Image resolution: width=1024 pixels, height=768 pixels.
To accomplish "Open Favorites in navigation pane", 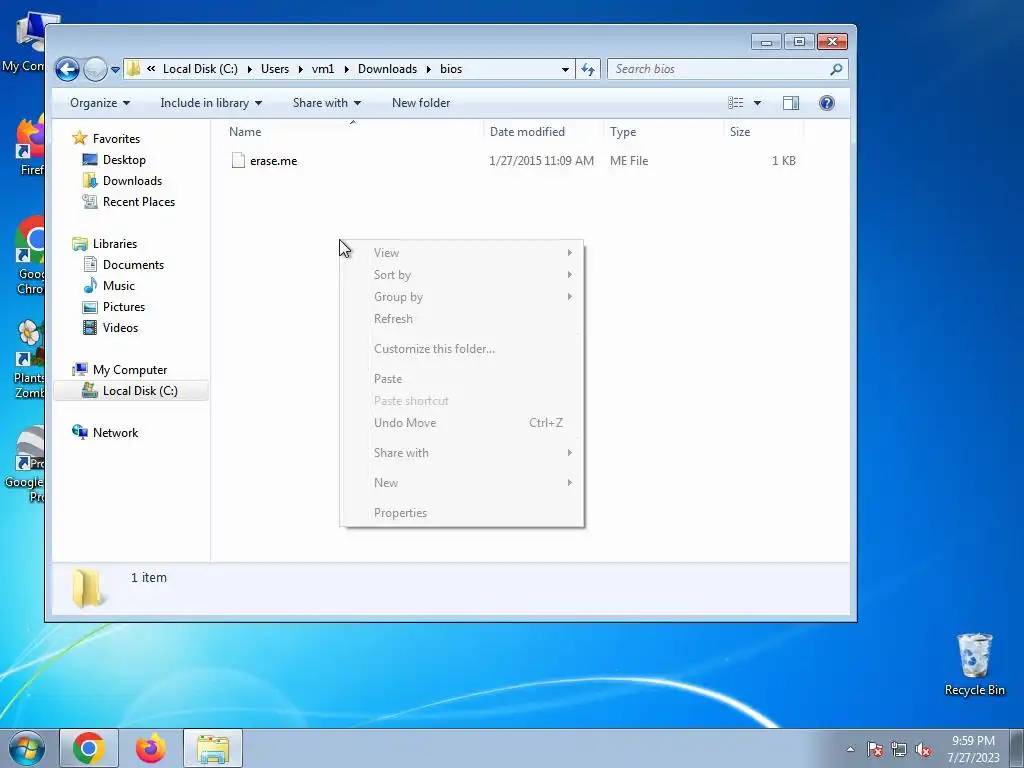I will point(116,138).
